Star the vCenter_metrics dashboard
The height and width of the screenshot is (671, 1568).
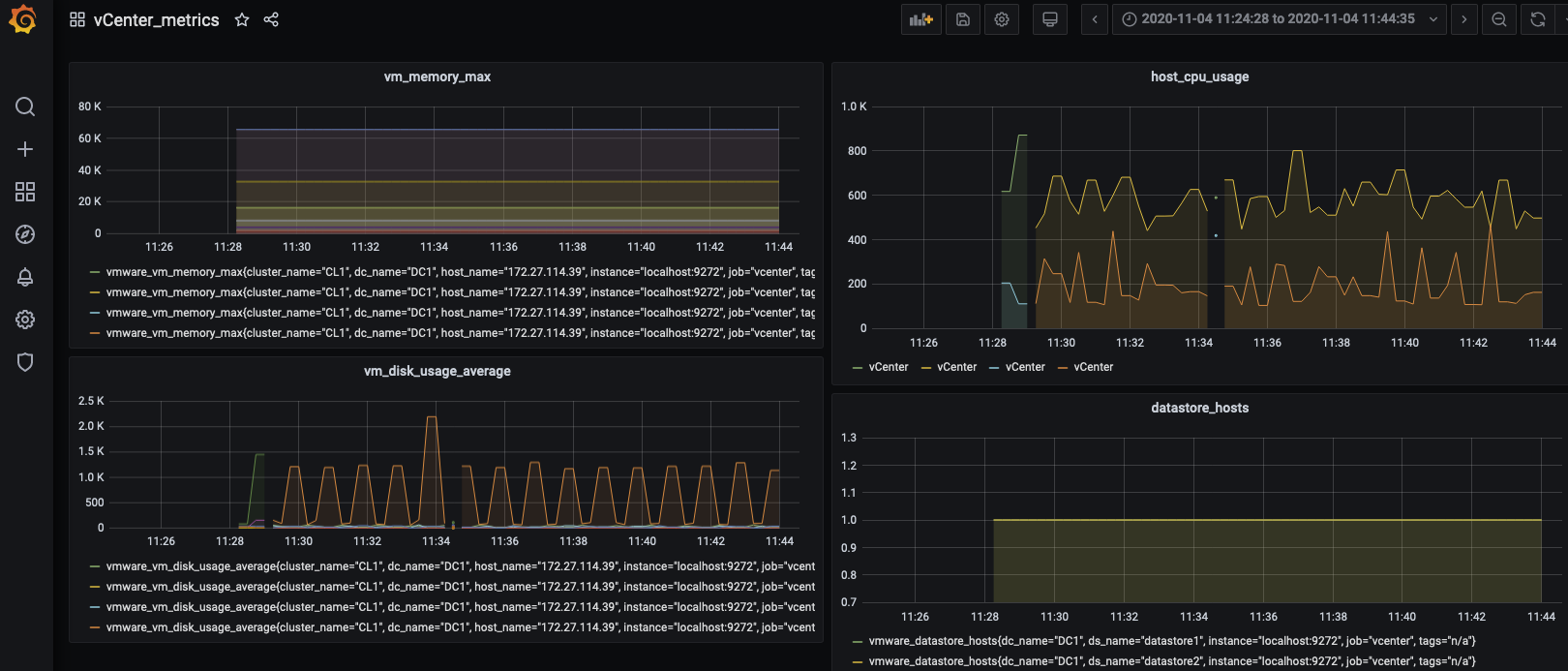pos(242,19)
